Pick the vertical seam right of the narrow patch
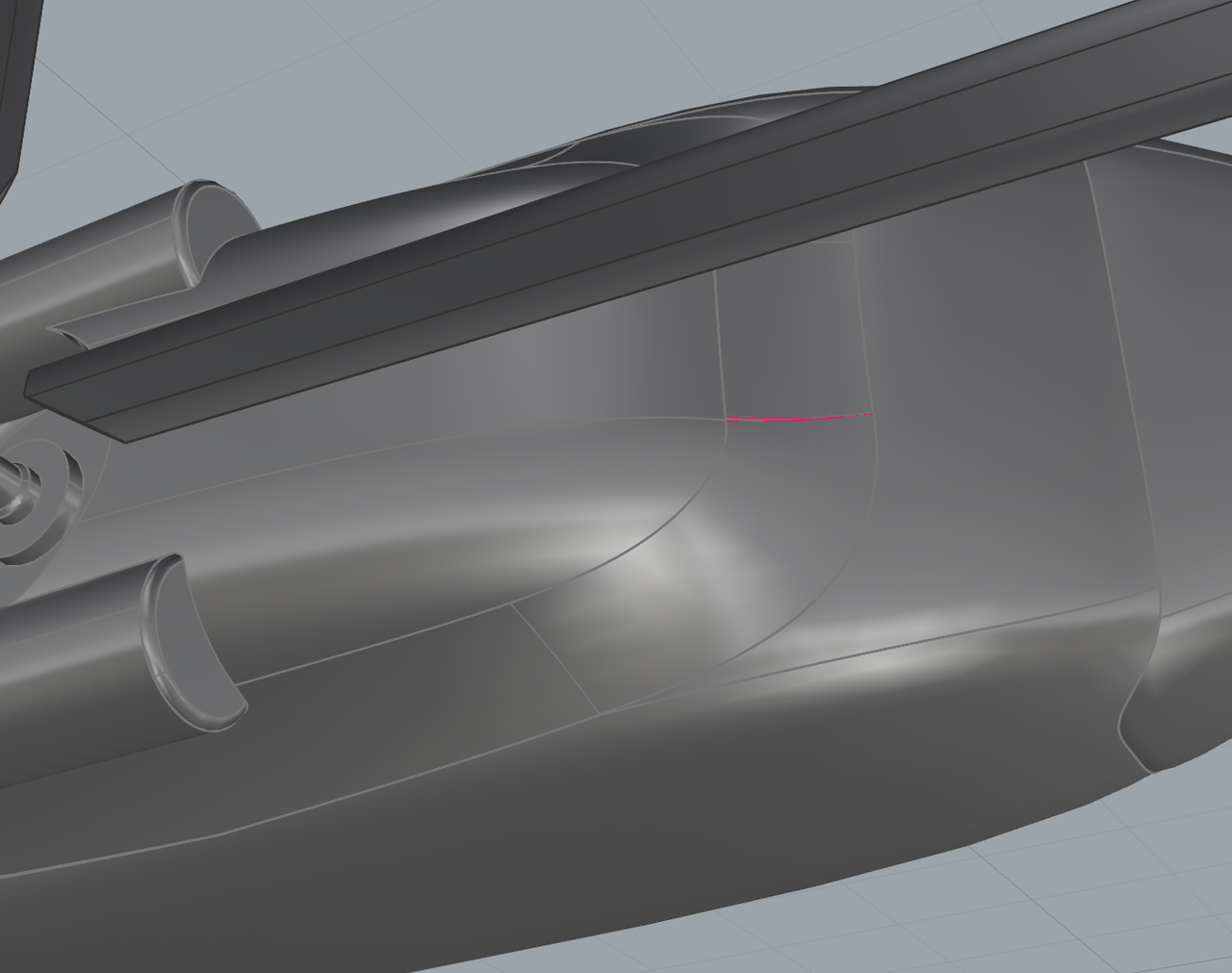 click(x=863, y=327)
